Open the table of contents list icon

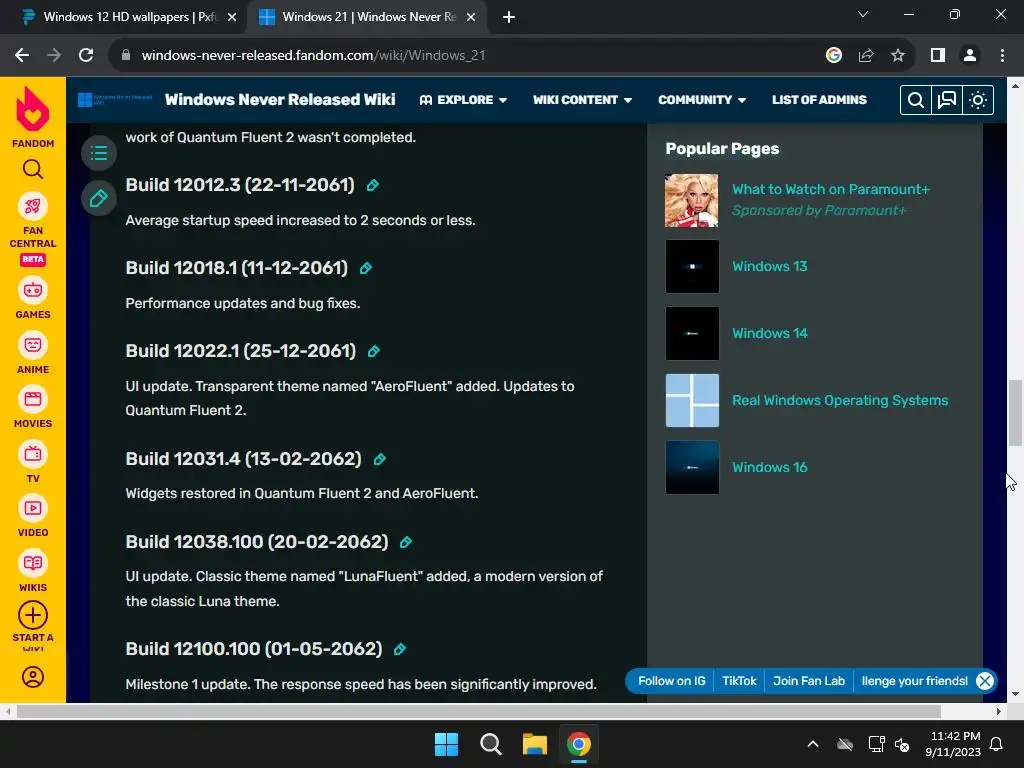click(99, 153)
